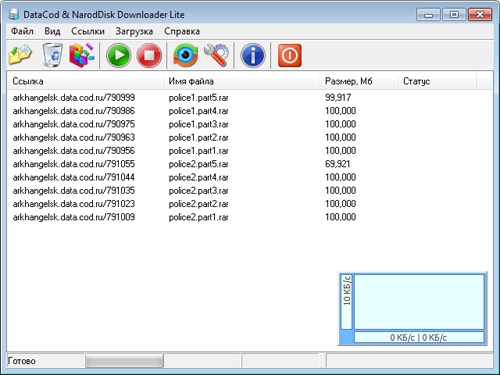Click file name police1.part5.rar

click(x=198, y=98)
